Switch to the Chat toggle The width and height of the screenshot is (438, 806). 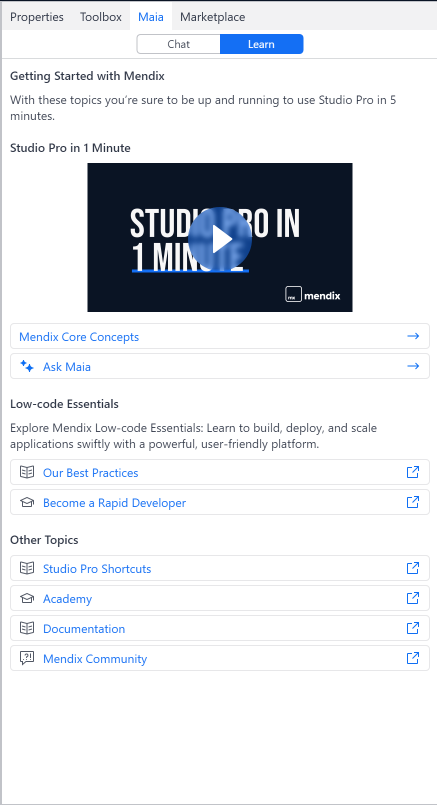coord(178,44)
